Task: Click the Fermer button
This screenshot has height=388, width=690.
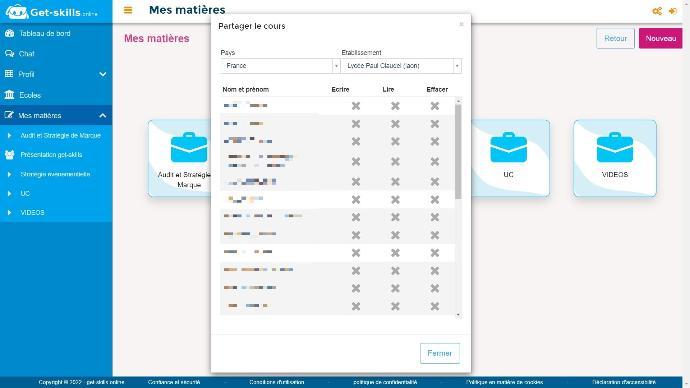Action: (x=440, y=353)
